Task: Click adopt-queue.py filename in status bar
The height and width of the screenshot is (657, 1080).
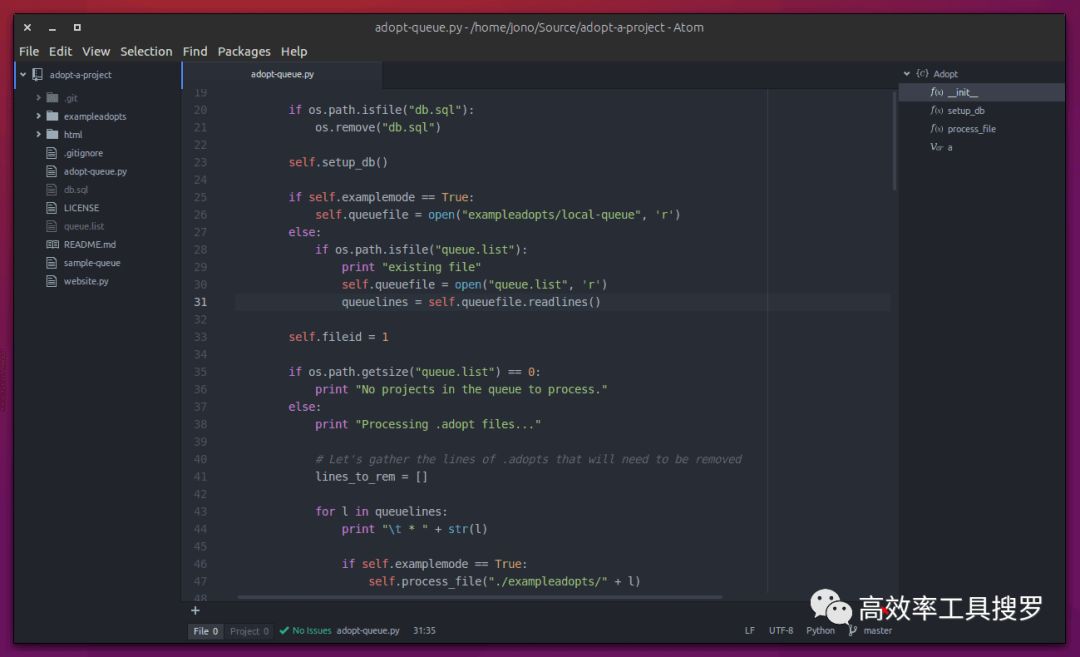Action: tap(368, 630)
